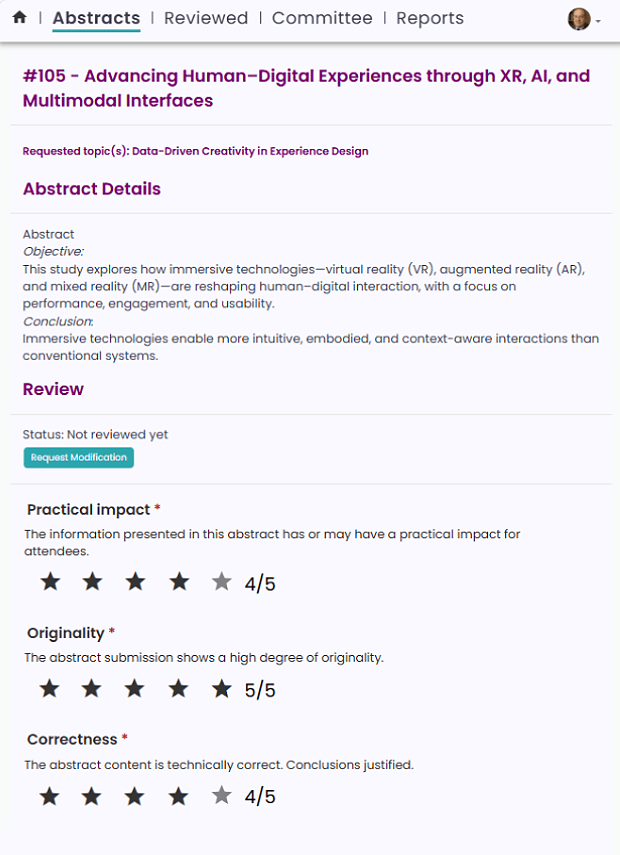The image size is (620, 855).
Task: Click the first star under Originality
Action: point(49,688)
